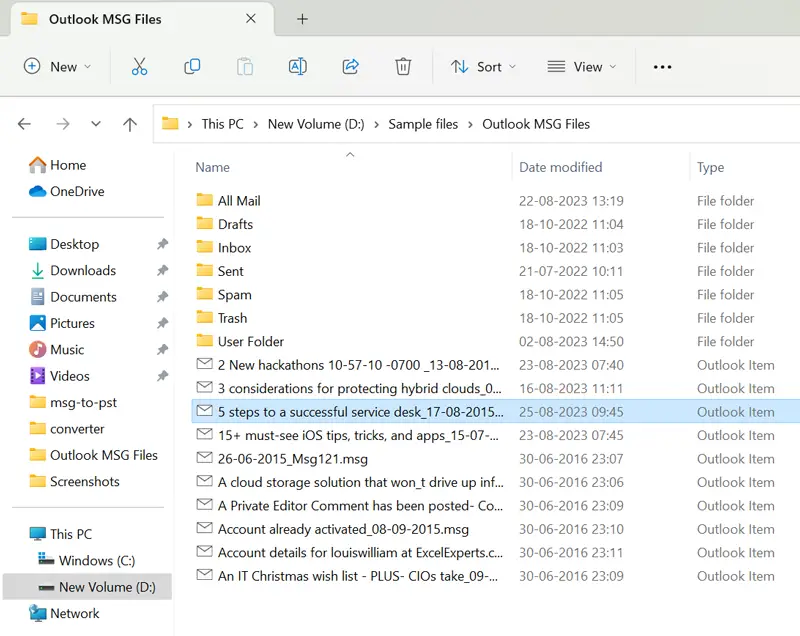Click the Up one level arrow
800x636 pixels.
[x=130, y=123]
